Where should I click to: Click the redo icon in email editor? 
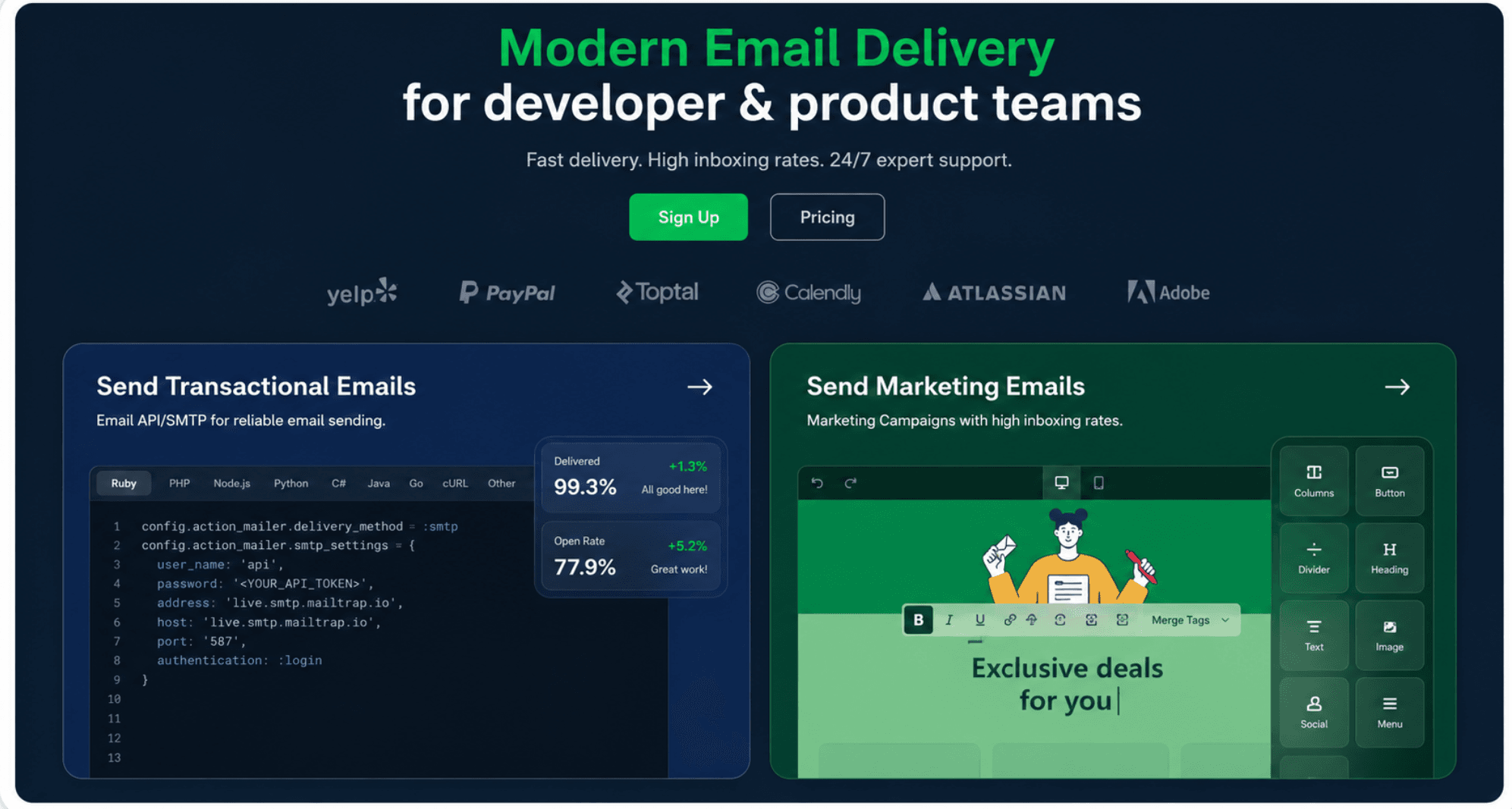pyautogui.click(x=850, y=483)
